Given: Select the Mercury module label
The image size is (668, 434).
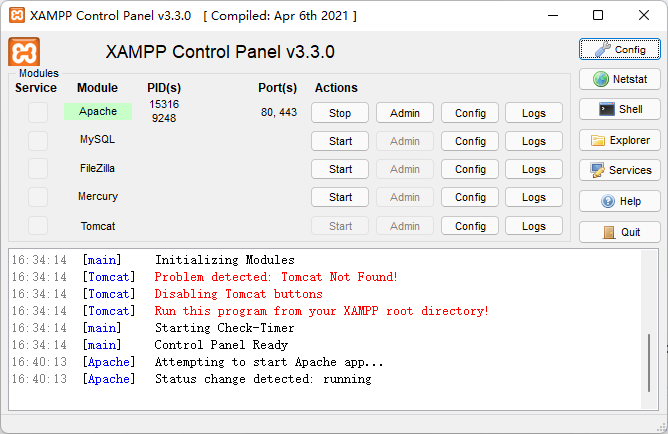Looking at the screenshot, I should [98, 196].
